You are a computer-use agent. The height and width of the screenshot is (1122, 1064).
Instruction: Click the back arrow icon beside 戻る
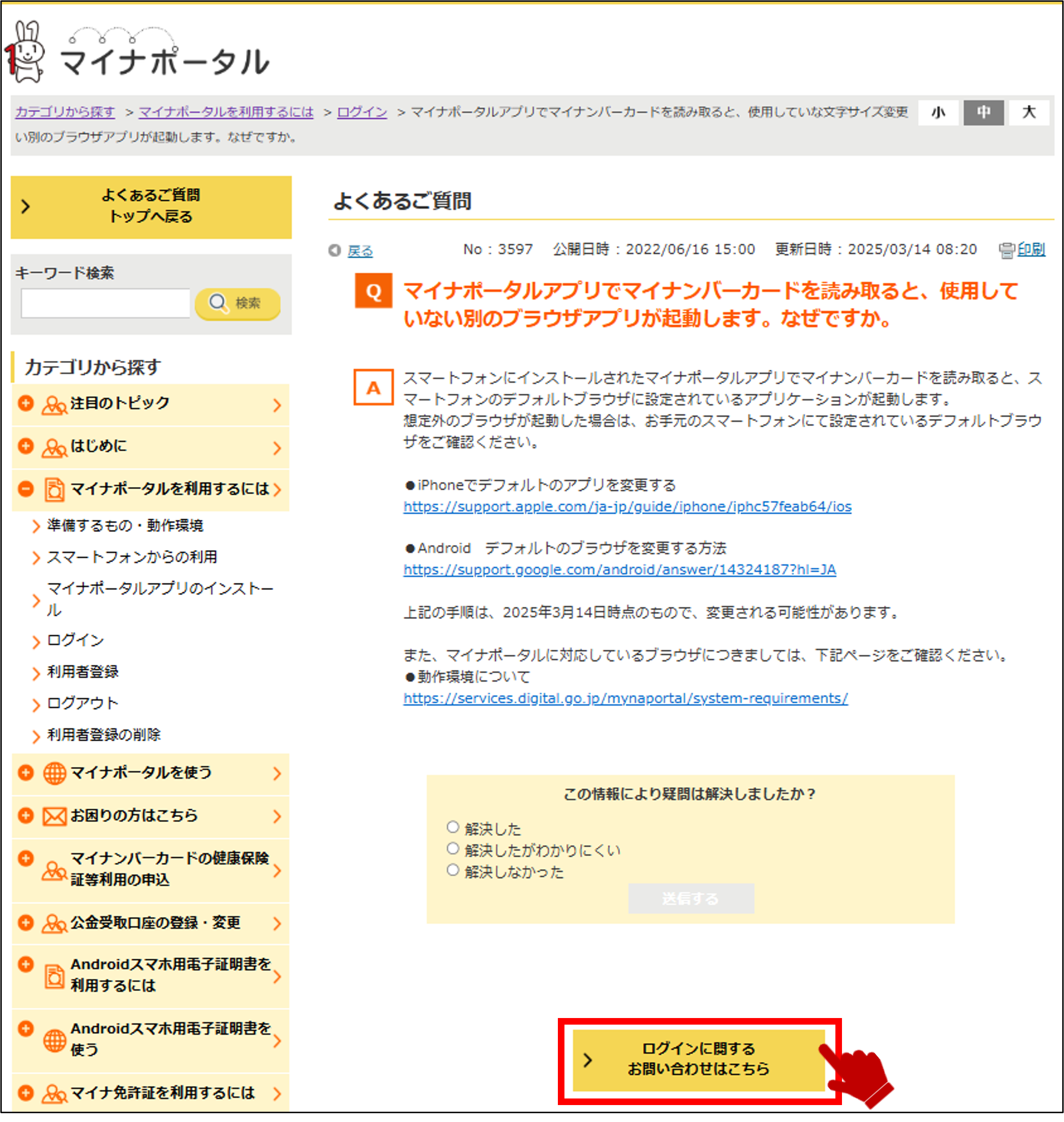[x=334, y=250]
